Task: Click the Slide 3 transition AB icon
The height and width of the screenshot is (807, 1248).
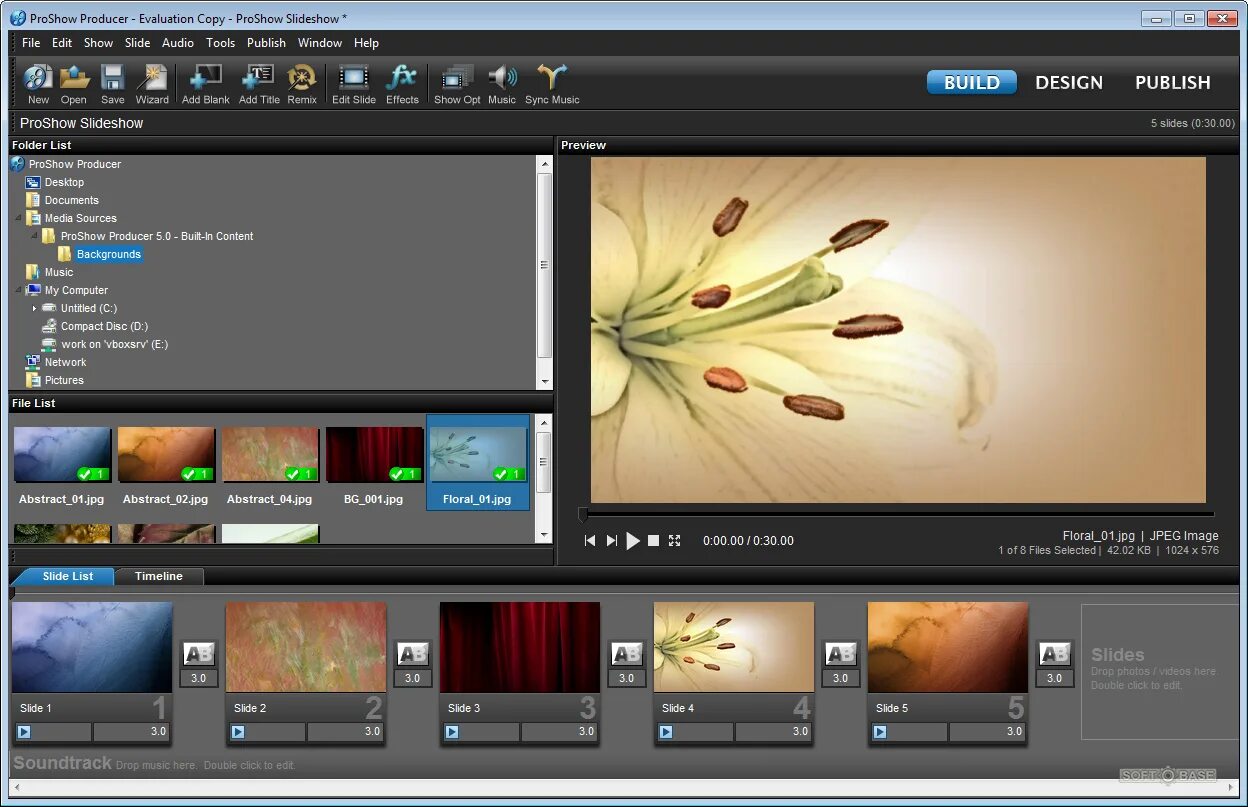Action: (627, 653)
